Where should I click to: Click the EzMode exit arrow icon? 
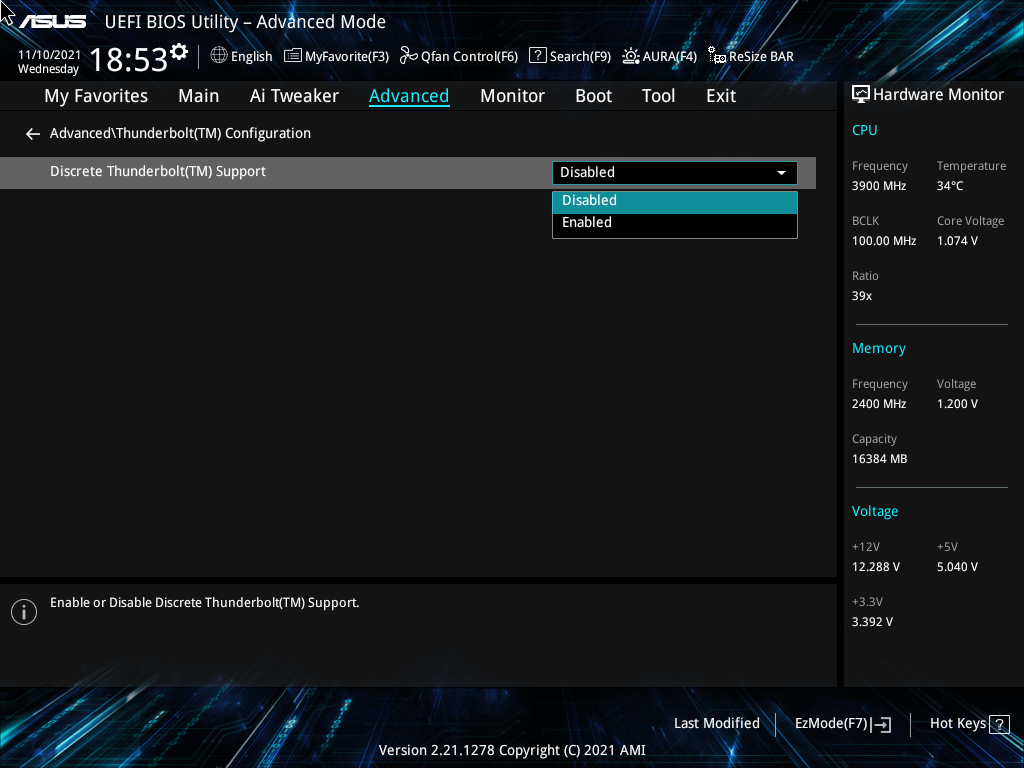coord(882,724)
